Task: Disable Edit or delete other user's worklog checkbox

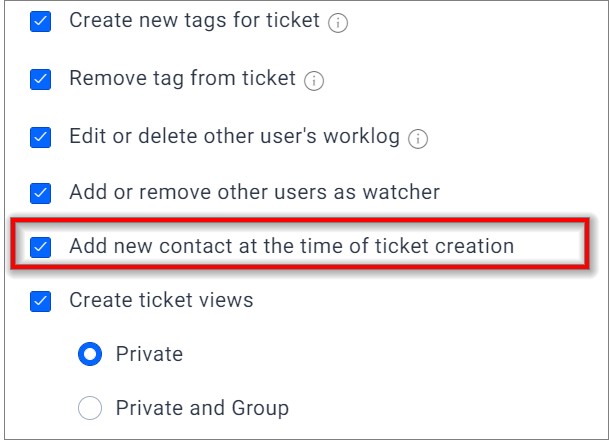Action: pos(40,137)
